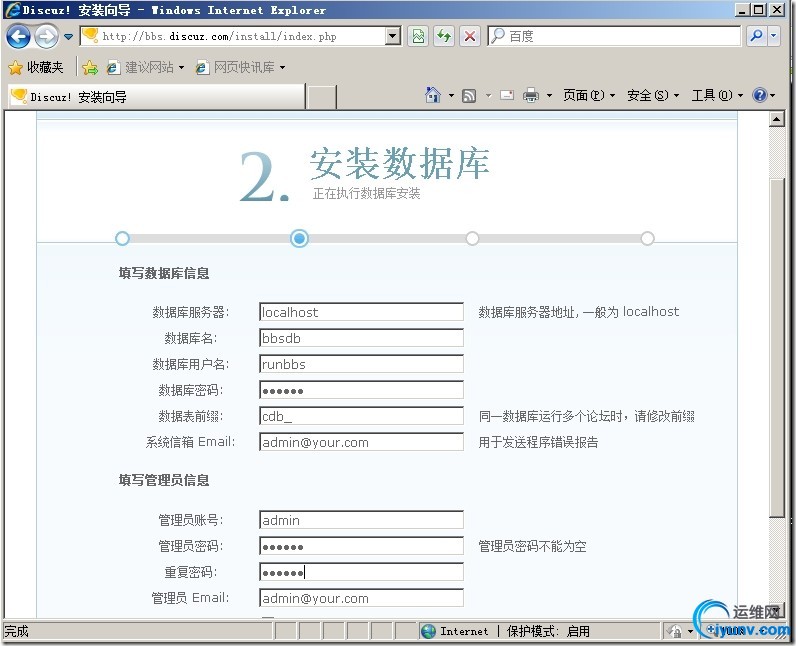Open the recent pages dropdown next to Forward
Viewport: 796px width, 646px height.
(x=69, y=37)
